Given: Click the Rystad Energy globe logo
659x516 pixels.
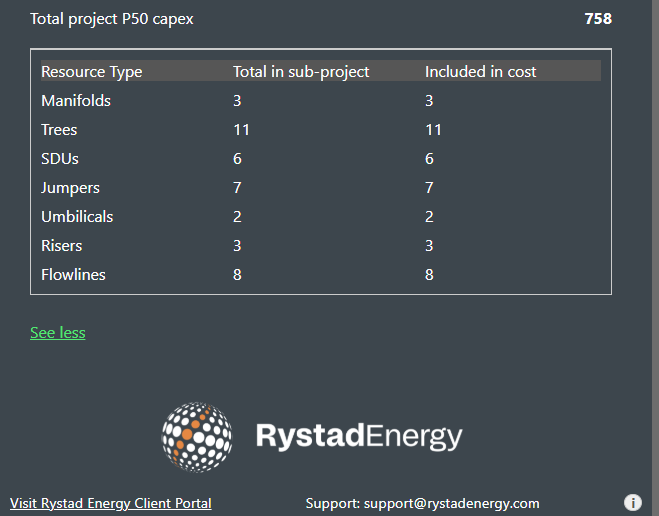Looking at the screenshot, I should (x=197, y=437).
